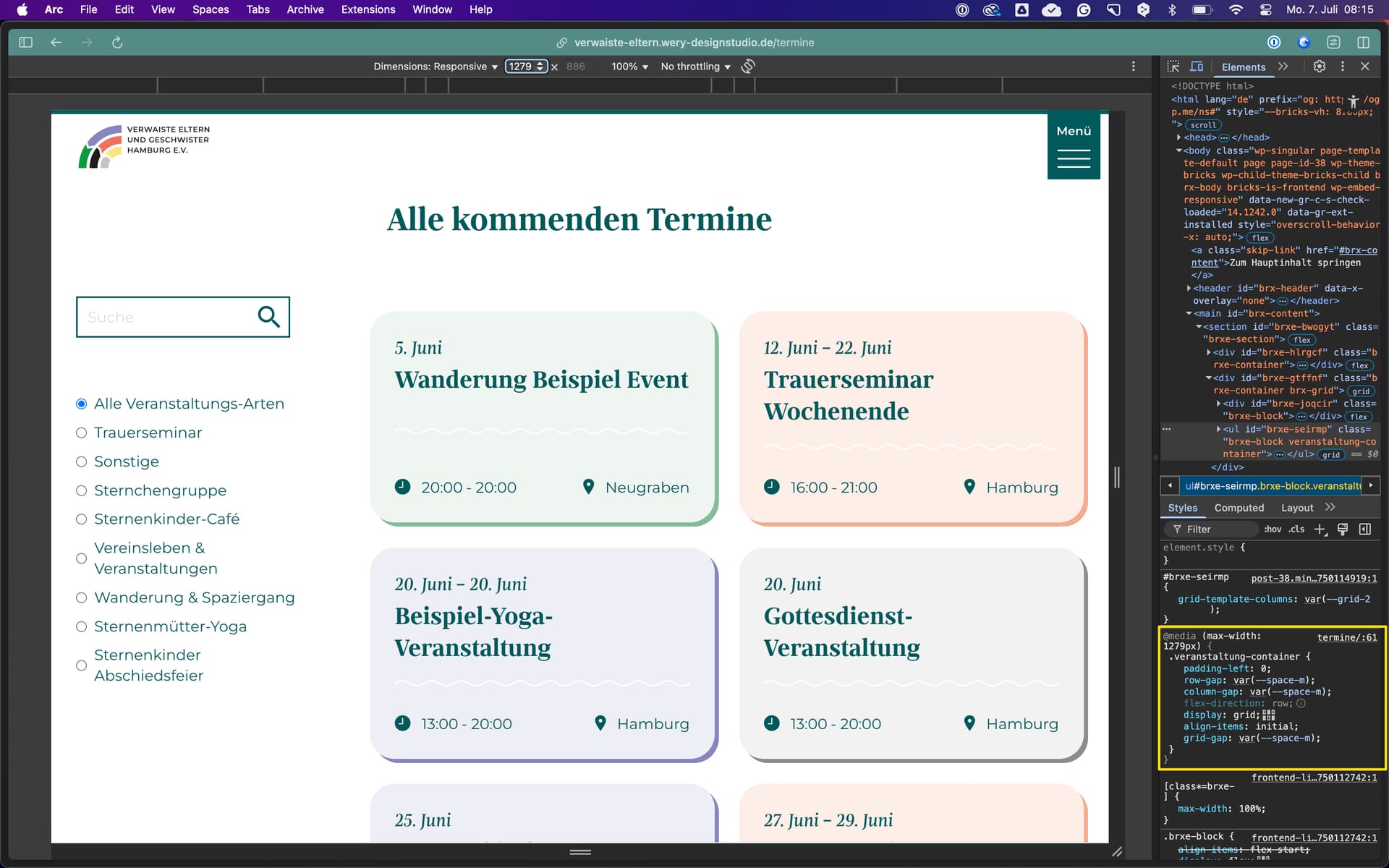1389x868 pixels.
Task: Open the No throttling dropdown
Action: click(695, 67)
